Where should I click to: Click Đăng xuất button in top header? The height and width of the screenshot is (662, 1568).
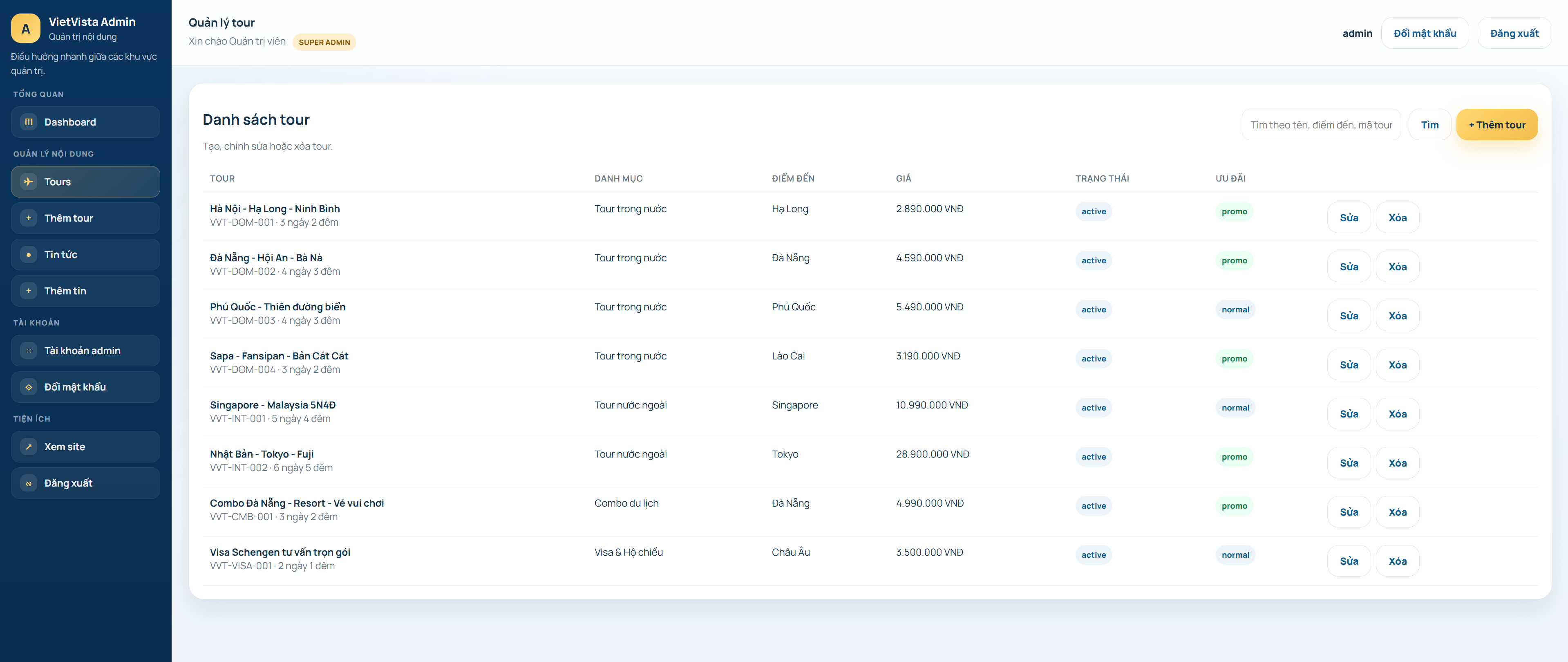tap(1514, 33)
